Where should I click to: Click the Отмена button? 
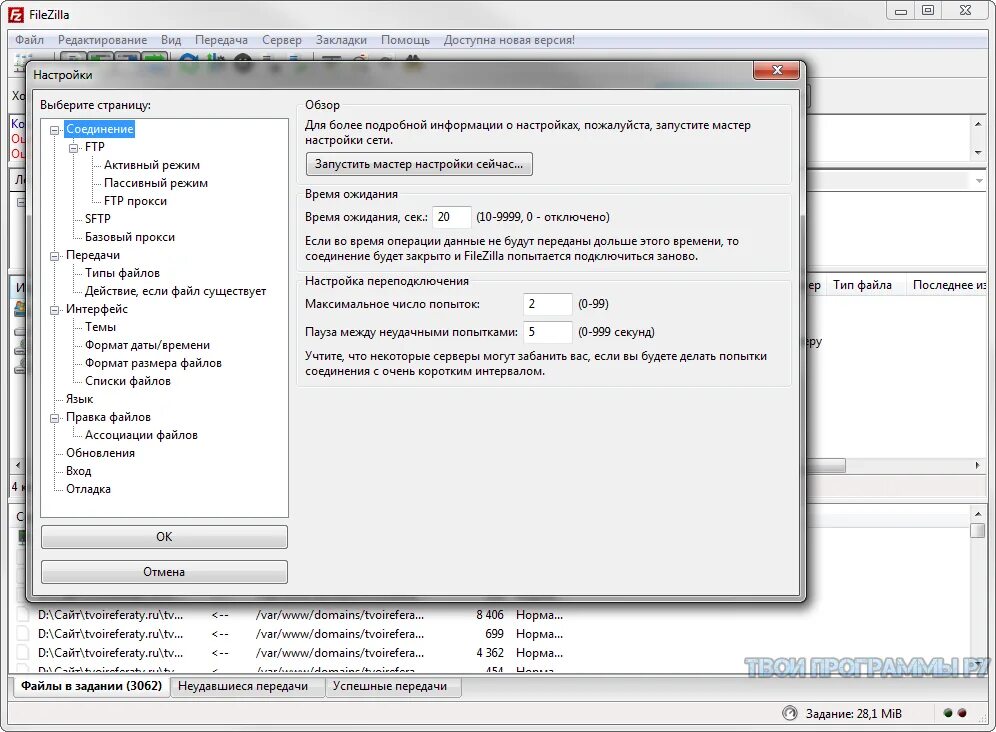[x=163, y=571]
